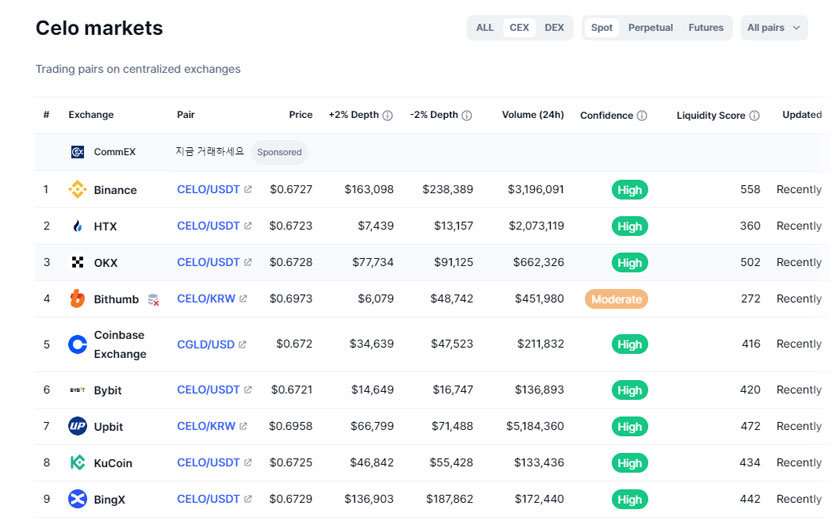Click external link icon on OKX CELO/USDT
This screenshot has height=521, width=840.
point(248,262)
